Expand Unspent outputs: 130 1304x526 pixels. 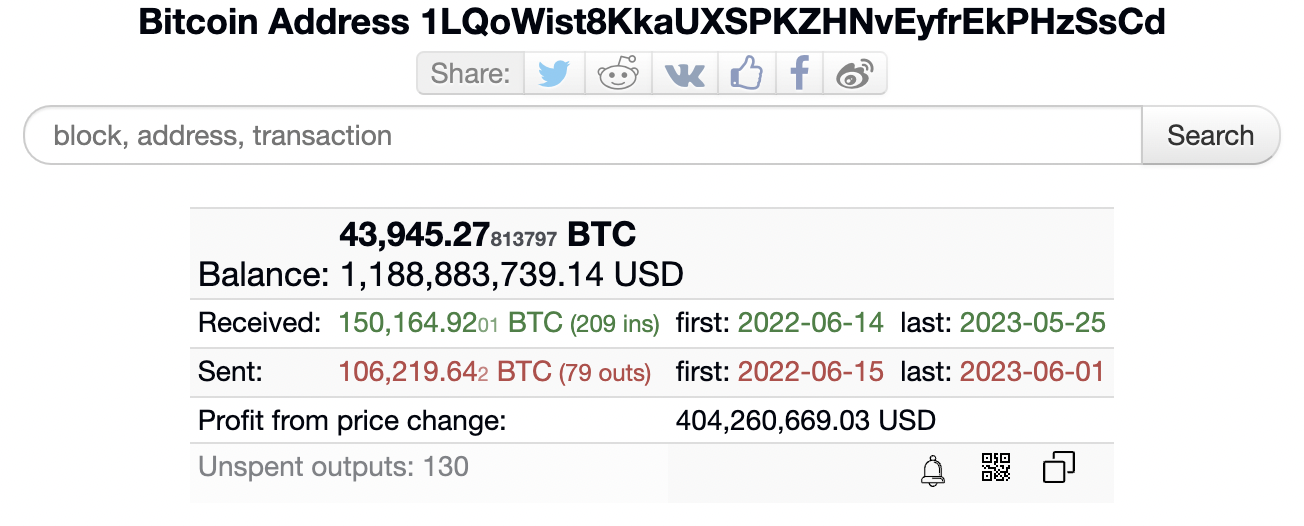click(333, 467)
